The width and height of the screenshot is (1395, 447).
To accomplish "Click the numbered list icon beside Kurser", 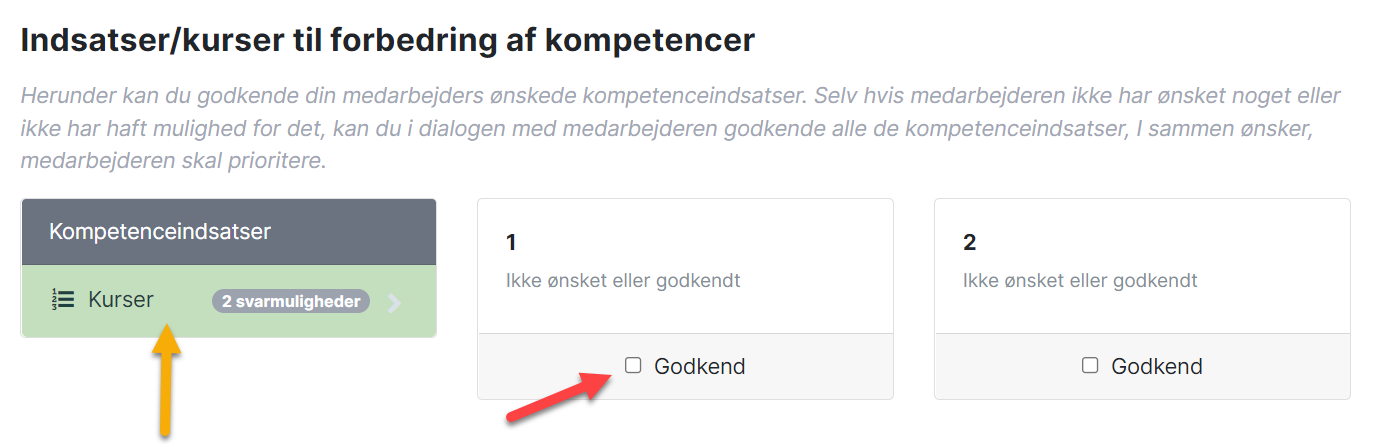I will pos(62,299).
